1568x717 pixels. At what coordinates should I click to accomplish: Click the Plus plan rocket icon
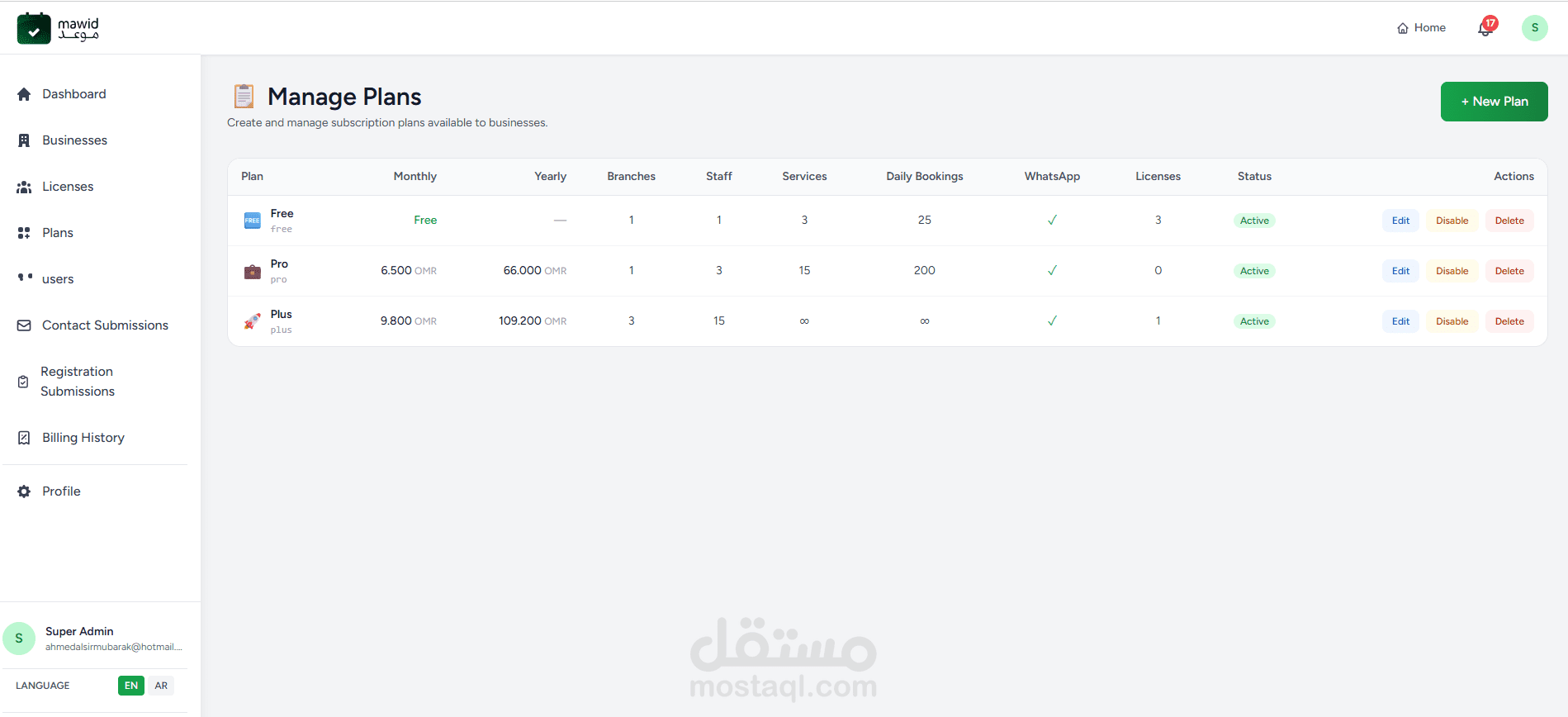click(252, 321)
